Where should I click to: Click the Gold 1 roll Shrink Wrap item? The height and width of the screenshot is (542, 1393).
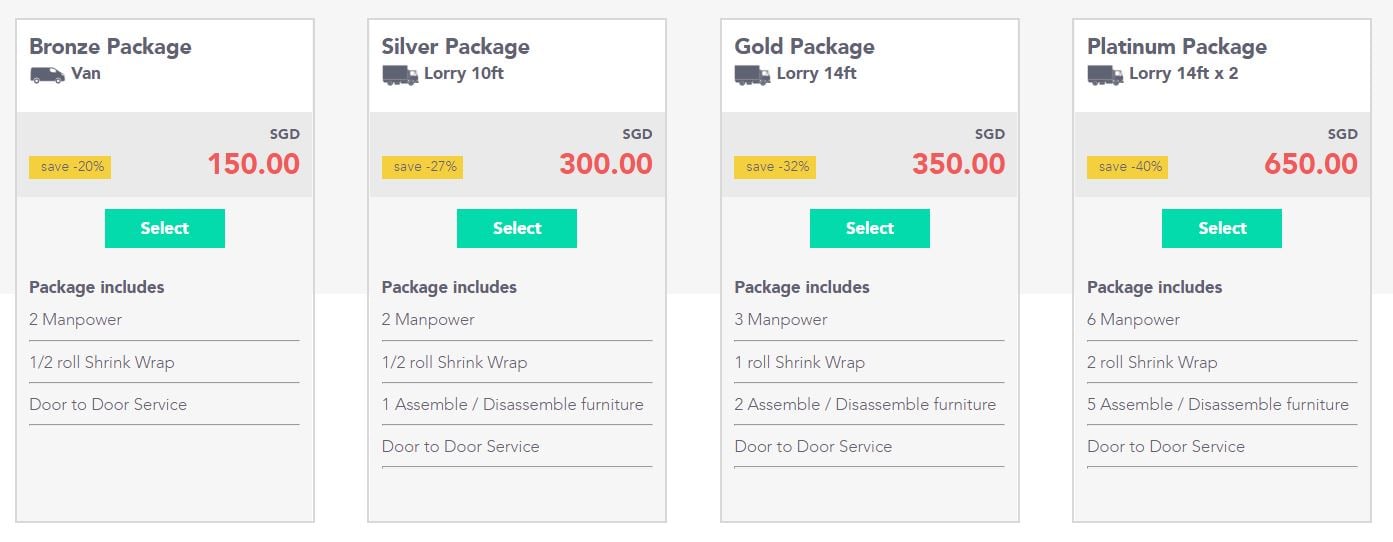(x=800, y=363)
